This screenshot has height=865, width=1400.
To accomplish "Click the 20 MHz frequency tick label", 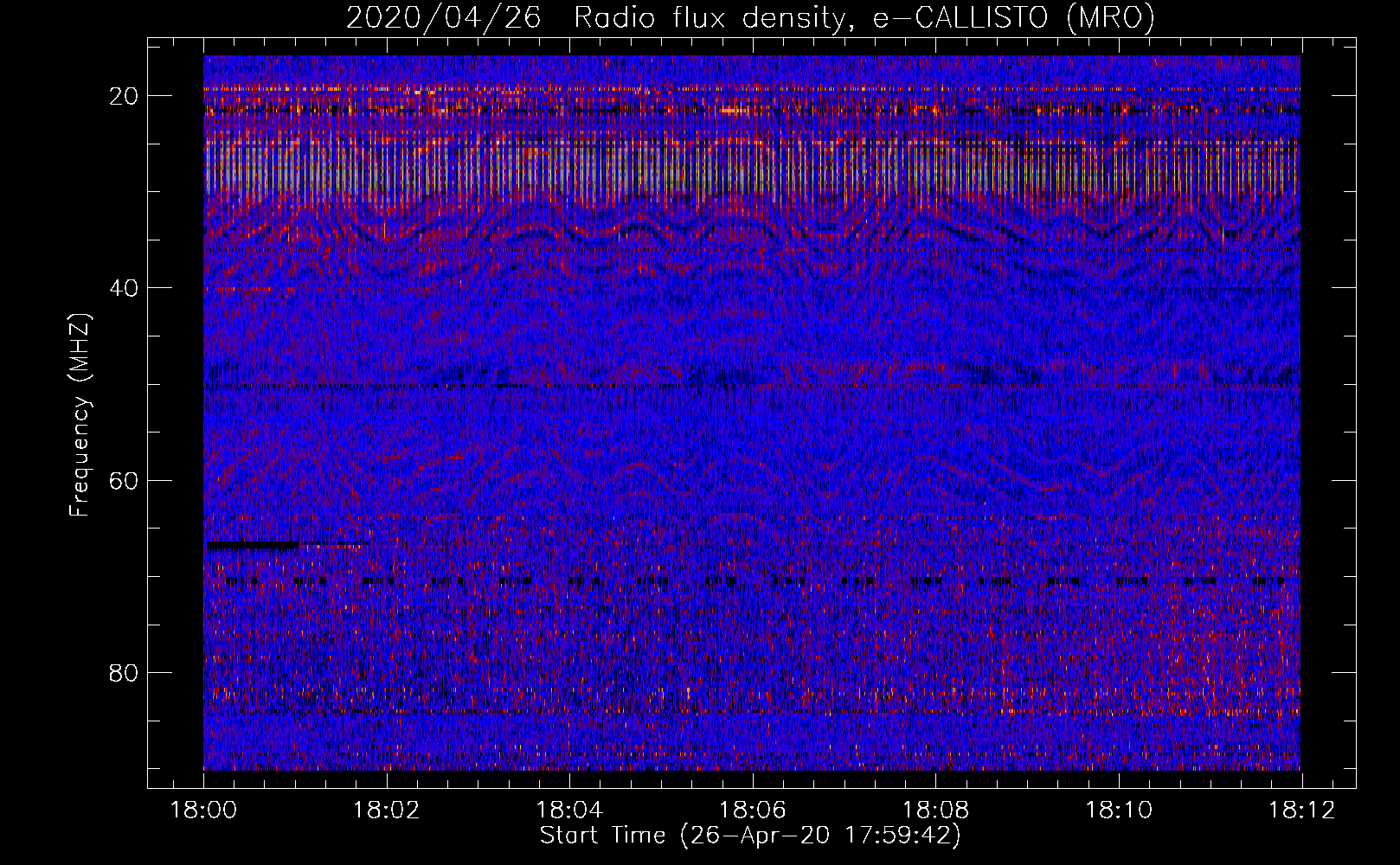I will pos(125,96).
